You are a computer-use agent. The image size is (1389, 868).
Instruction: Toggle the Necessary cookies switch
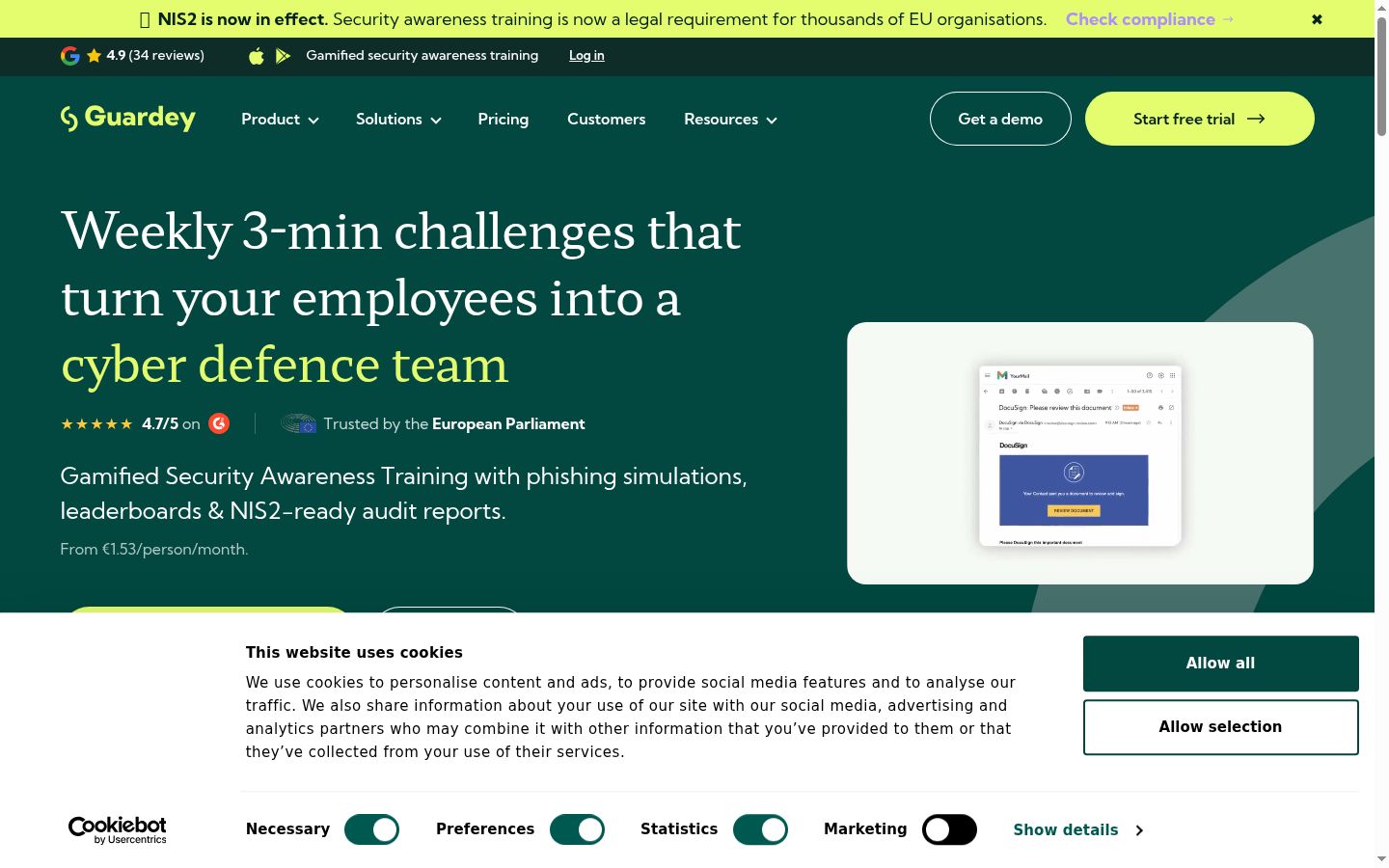[x=371, y=829]
